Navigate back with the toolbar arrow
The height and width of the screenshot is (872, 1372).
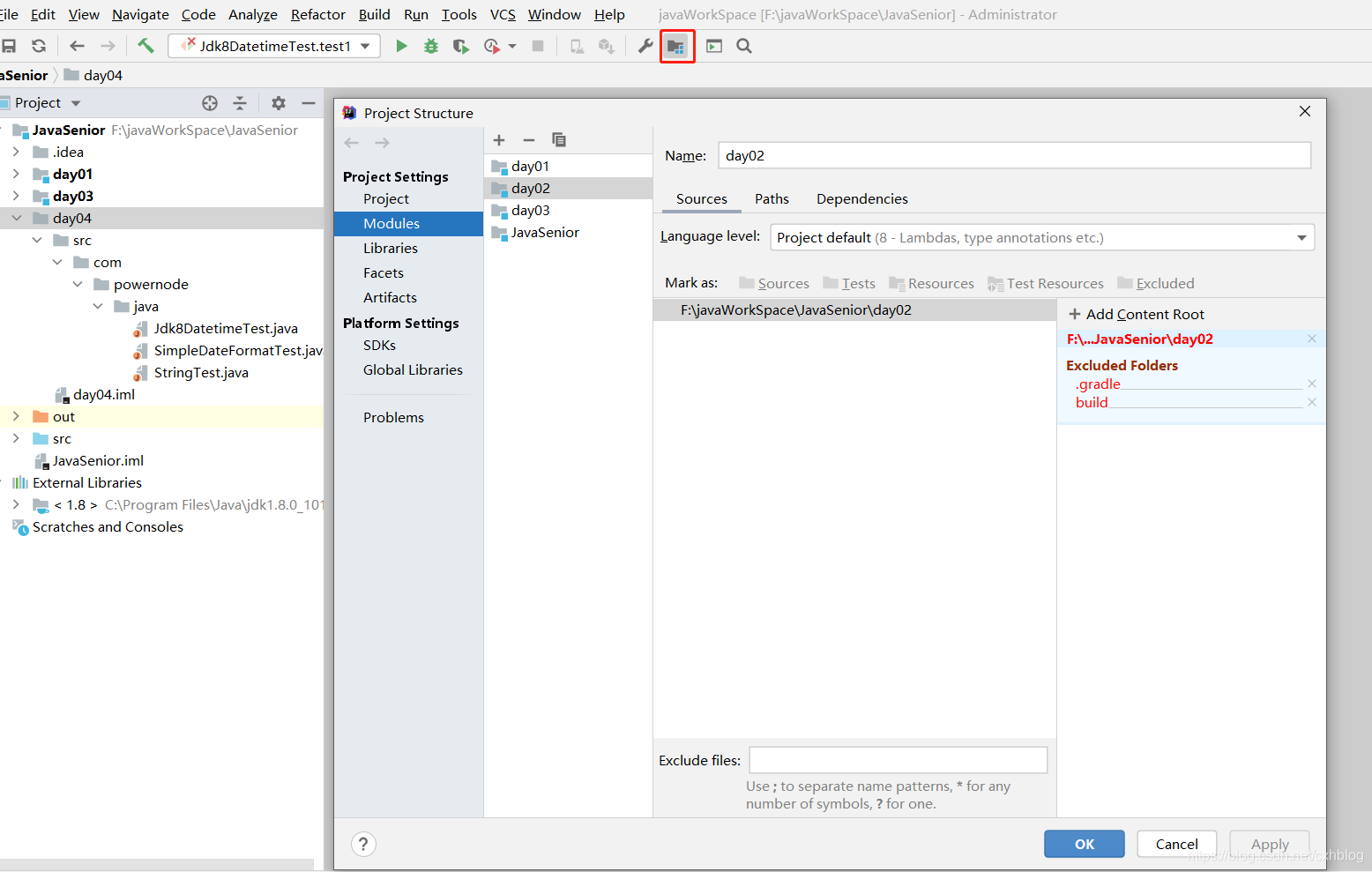tap(78, 46)
